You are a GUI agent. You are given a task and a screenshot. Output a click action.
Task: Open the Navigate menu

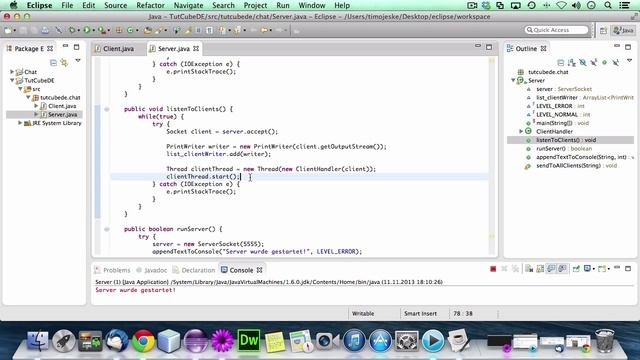[188, 5]
